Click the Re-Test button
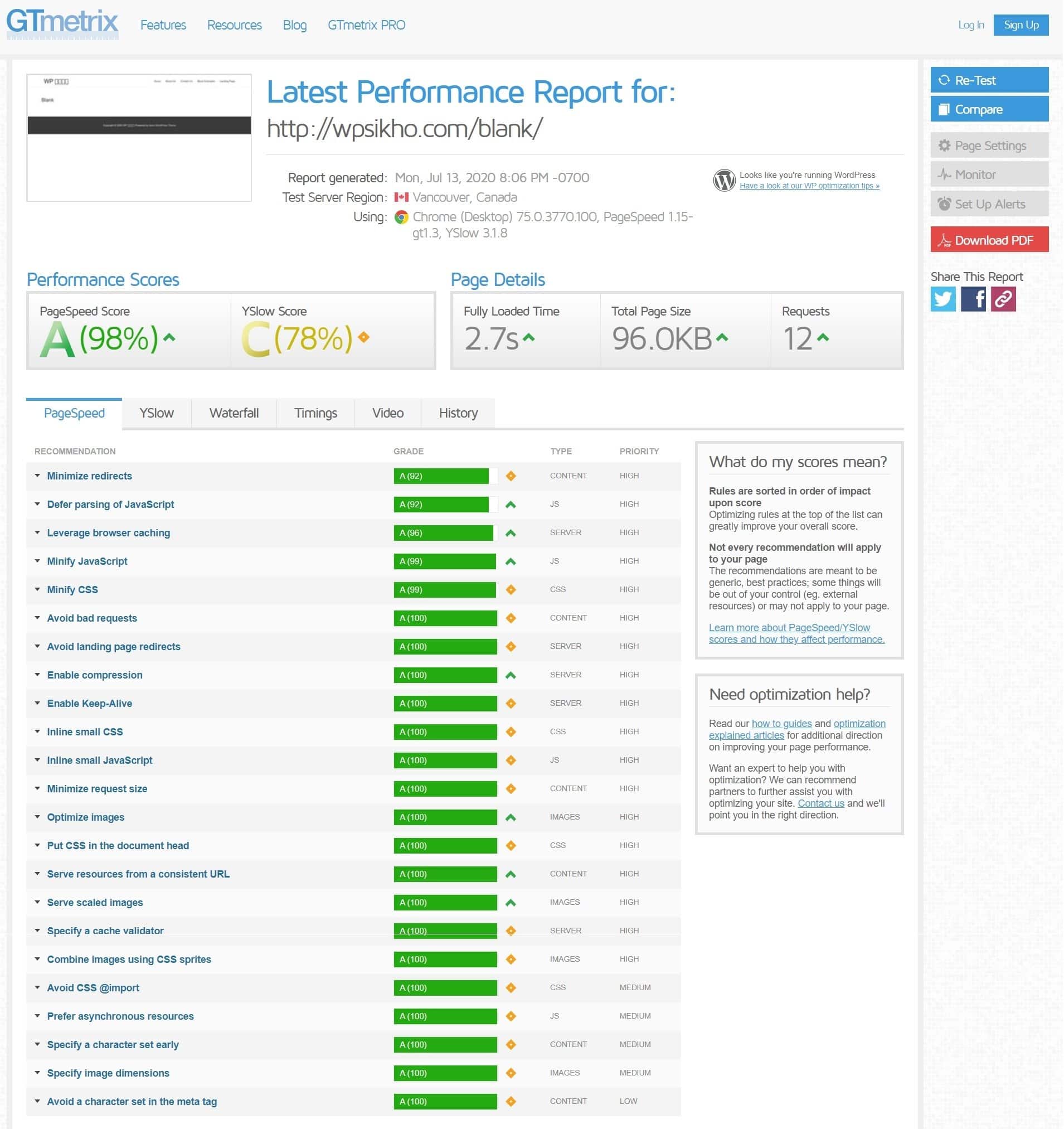Screen dimensions: 1064x1129 (x=990, y=80)
